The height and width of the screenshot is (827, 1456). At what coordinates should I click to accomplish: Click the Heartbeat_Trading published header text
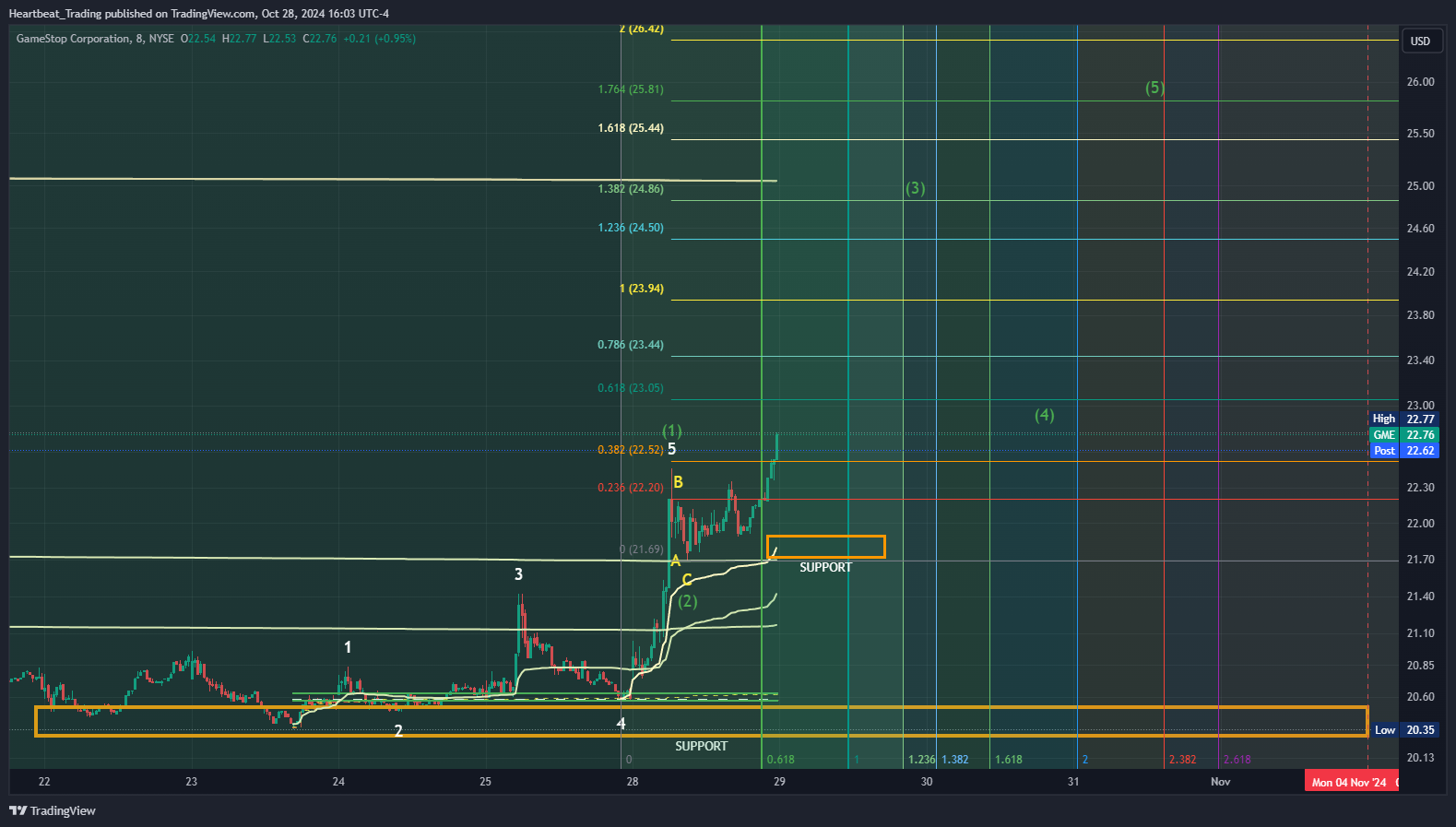(x=199, y=14)
